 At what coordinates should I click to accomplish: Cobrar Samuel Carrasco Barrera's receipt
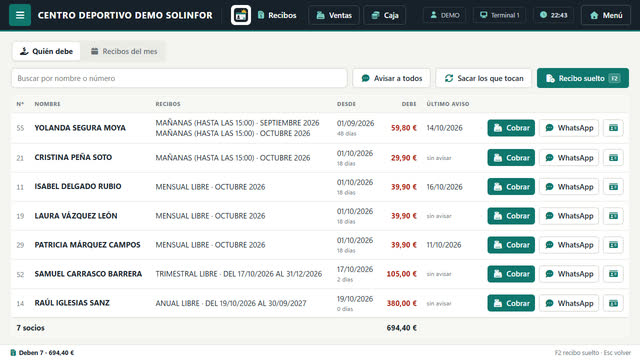pos(511,274)
